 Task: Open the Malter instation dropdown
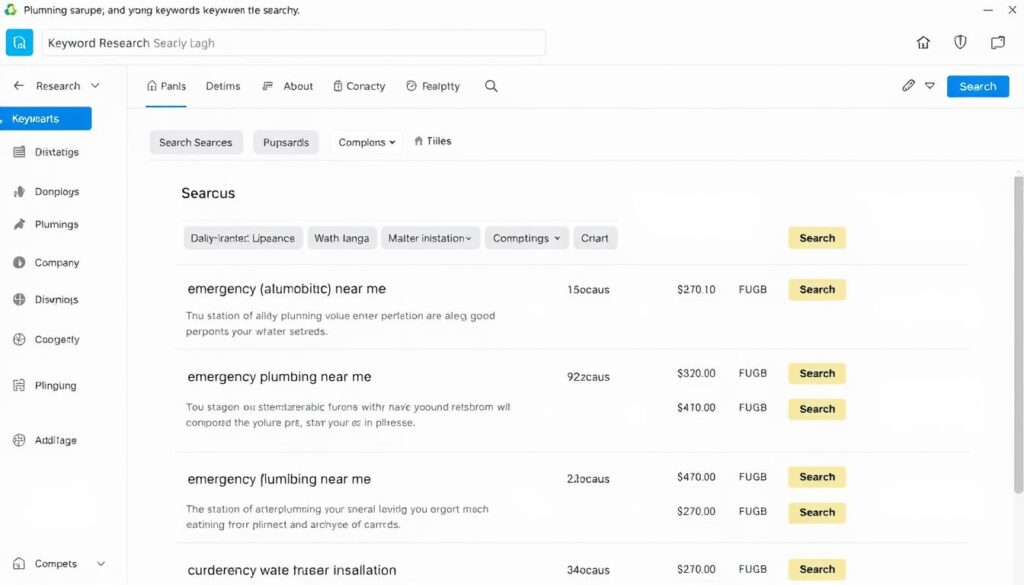pyautogui.click(x=430, y=238)
